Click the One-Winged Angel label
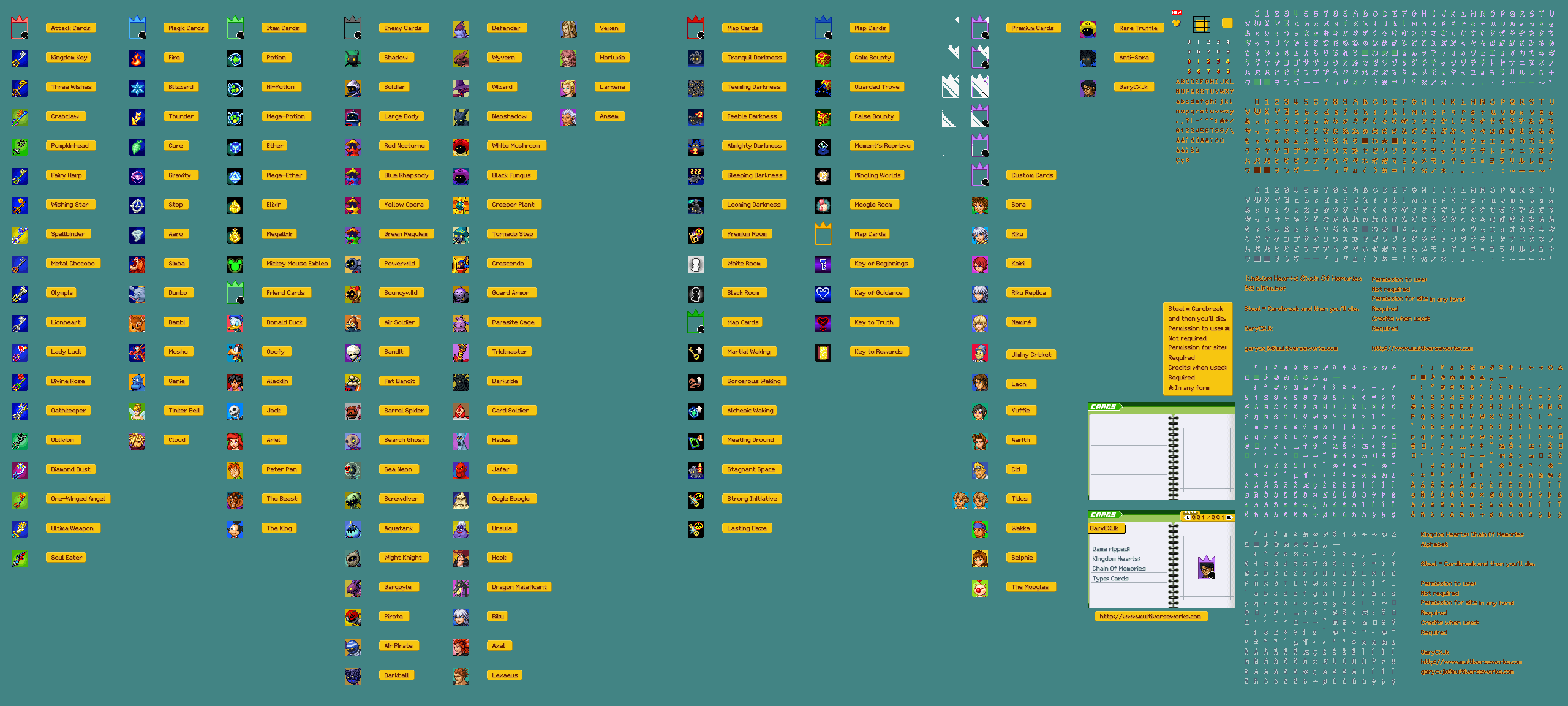The height and width of the screenshot is (706, 1568). pyautogui.click(x=78, y=499)
